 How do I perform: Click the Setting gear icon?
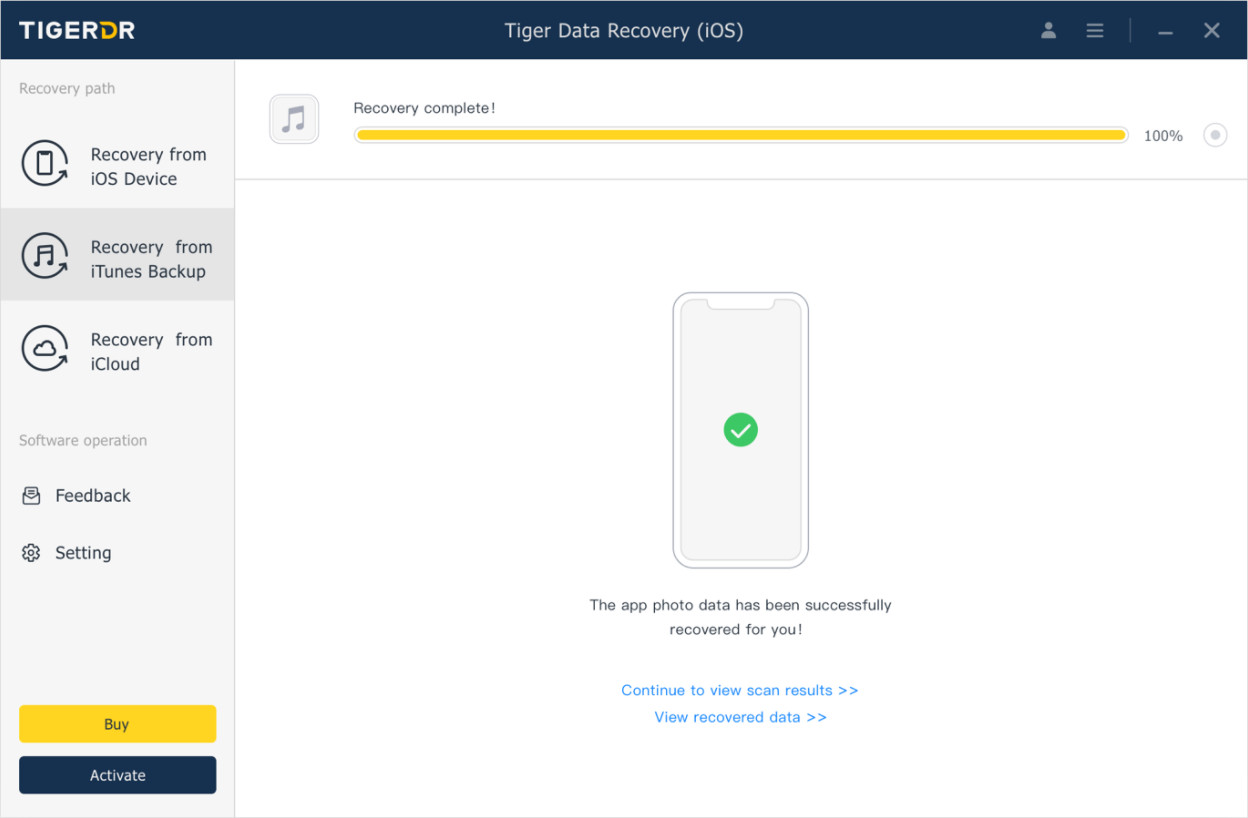[x=31, y=553]
